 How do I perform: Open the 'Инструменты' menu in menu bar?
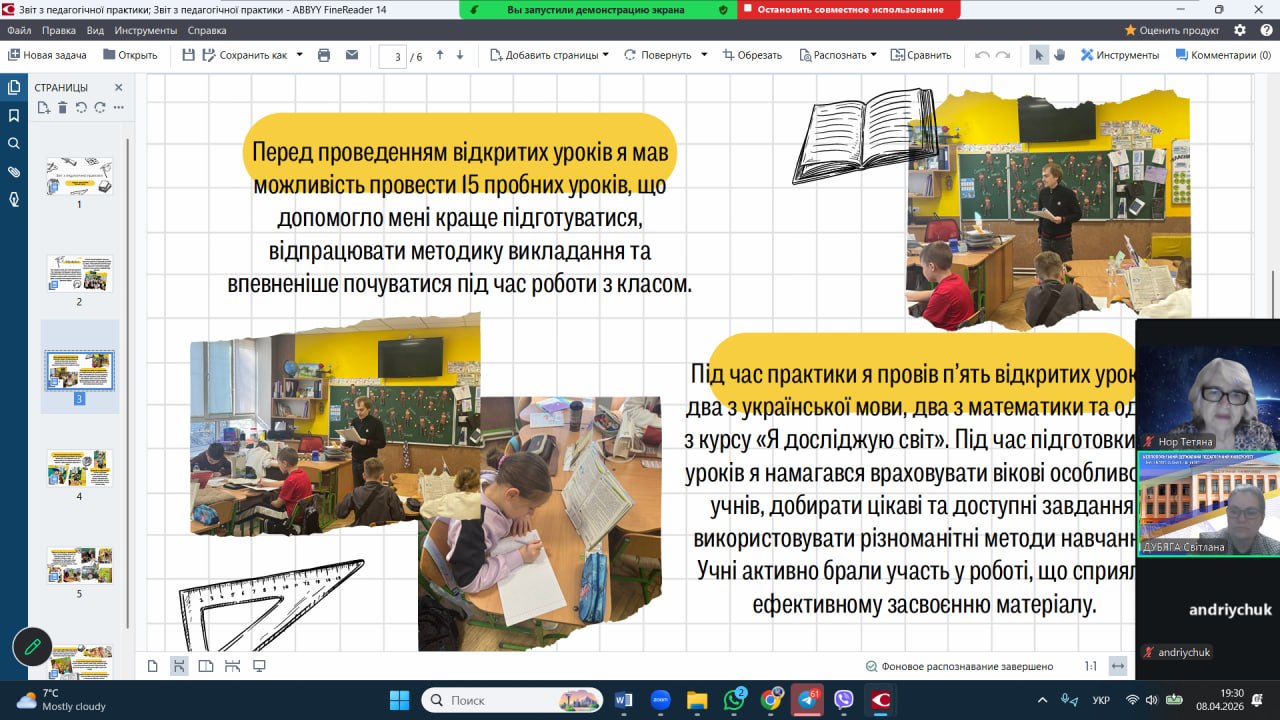pos(146,30)
